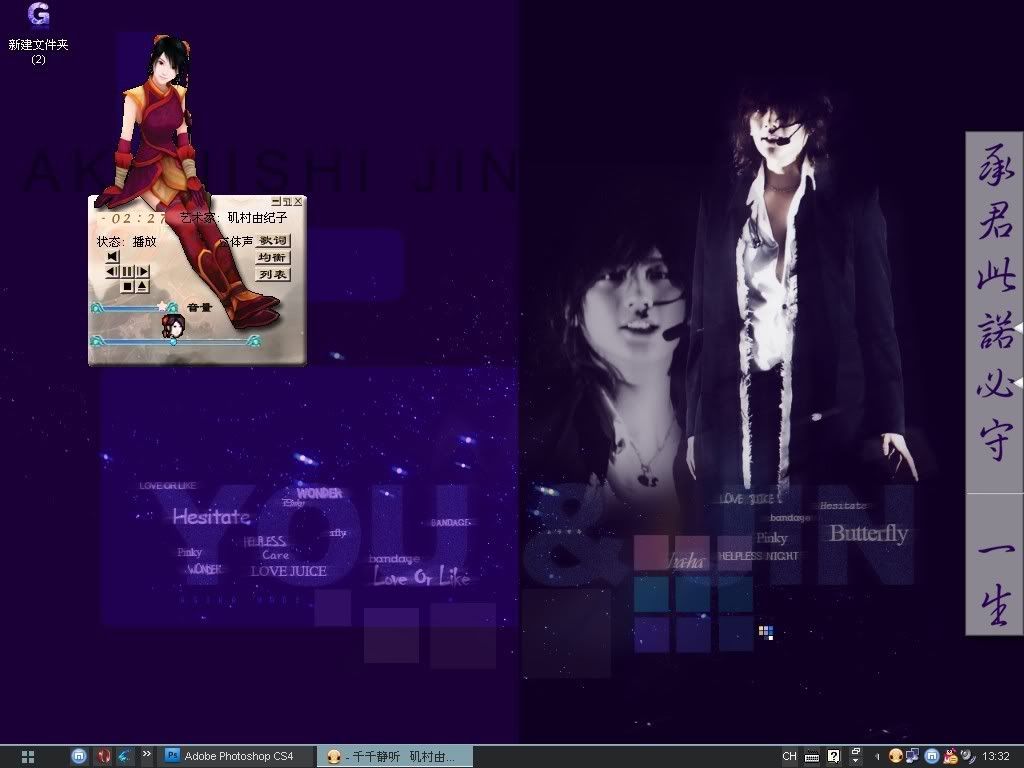Toggle the equalizer (均衡) panel
Screen dimensions: 1024x768
[272, 257]
